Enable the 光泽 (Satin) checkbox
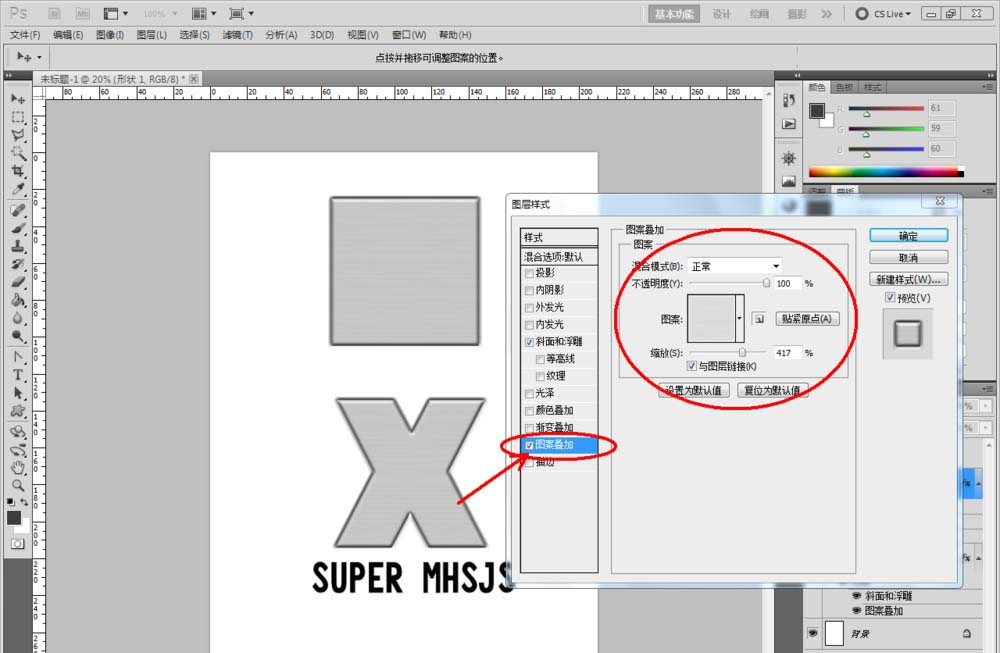 coord(529,394)
